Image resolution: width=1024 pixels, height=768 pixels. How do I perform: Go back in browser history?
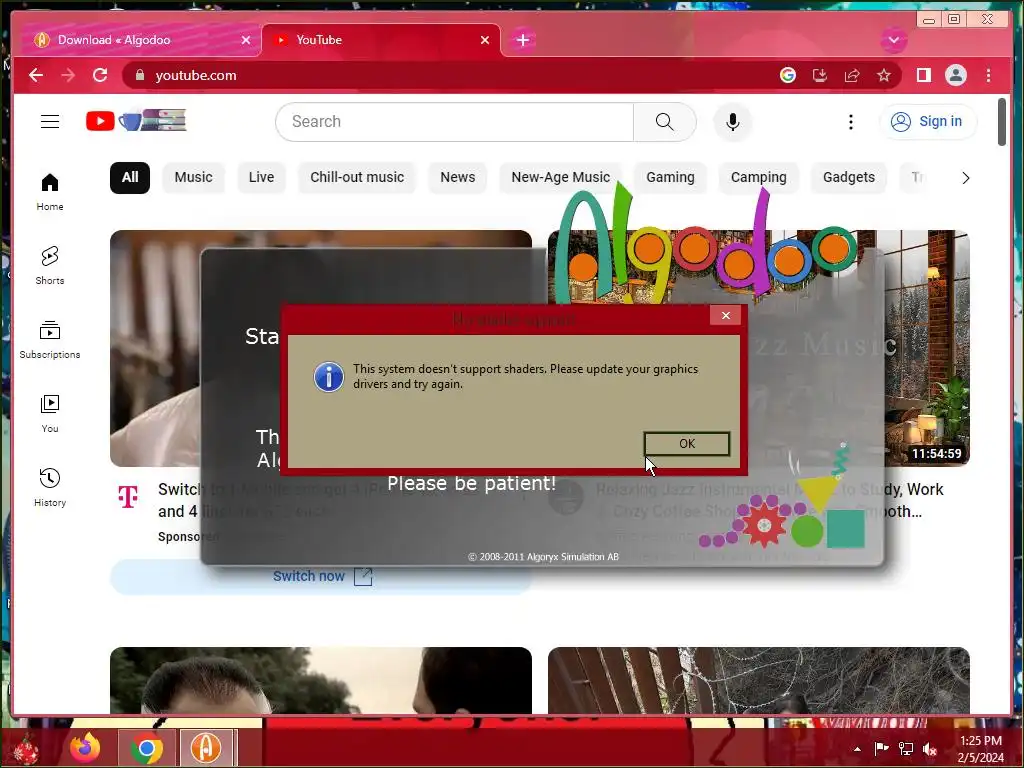(36, 75)
